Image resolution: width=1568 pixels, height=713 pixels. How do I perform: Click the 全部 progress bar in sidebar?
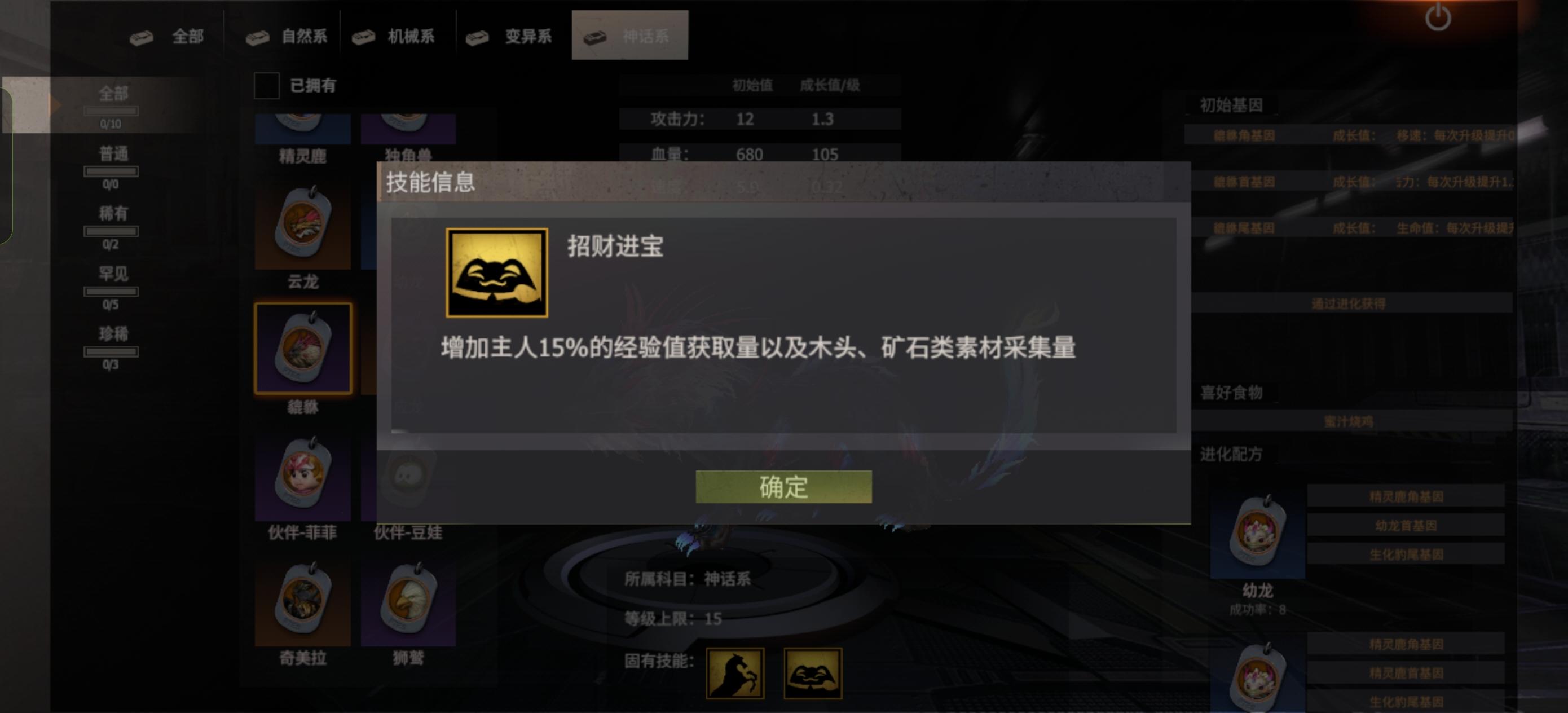(111, 112)
